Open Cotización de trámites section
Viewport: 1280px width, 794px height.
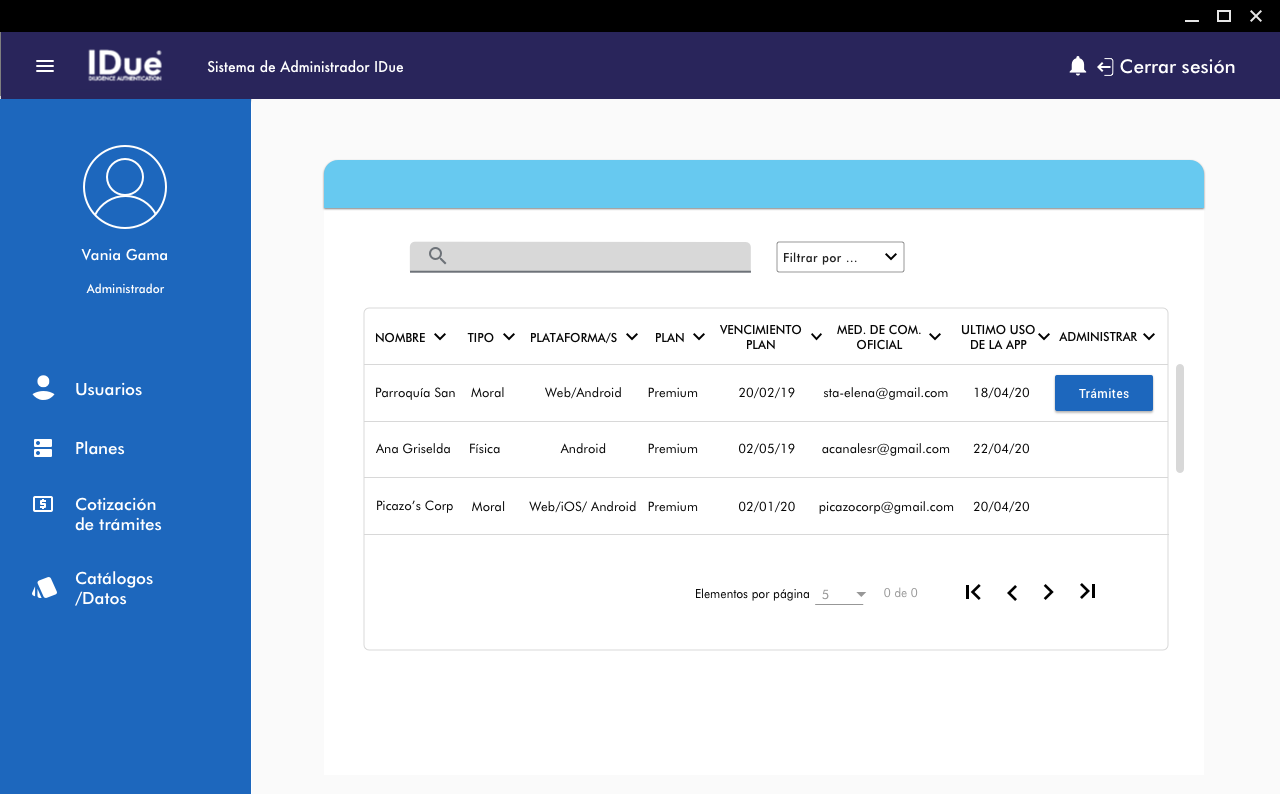click(x=117, y=514)
